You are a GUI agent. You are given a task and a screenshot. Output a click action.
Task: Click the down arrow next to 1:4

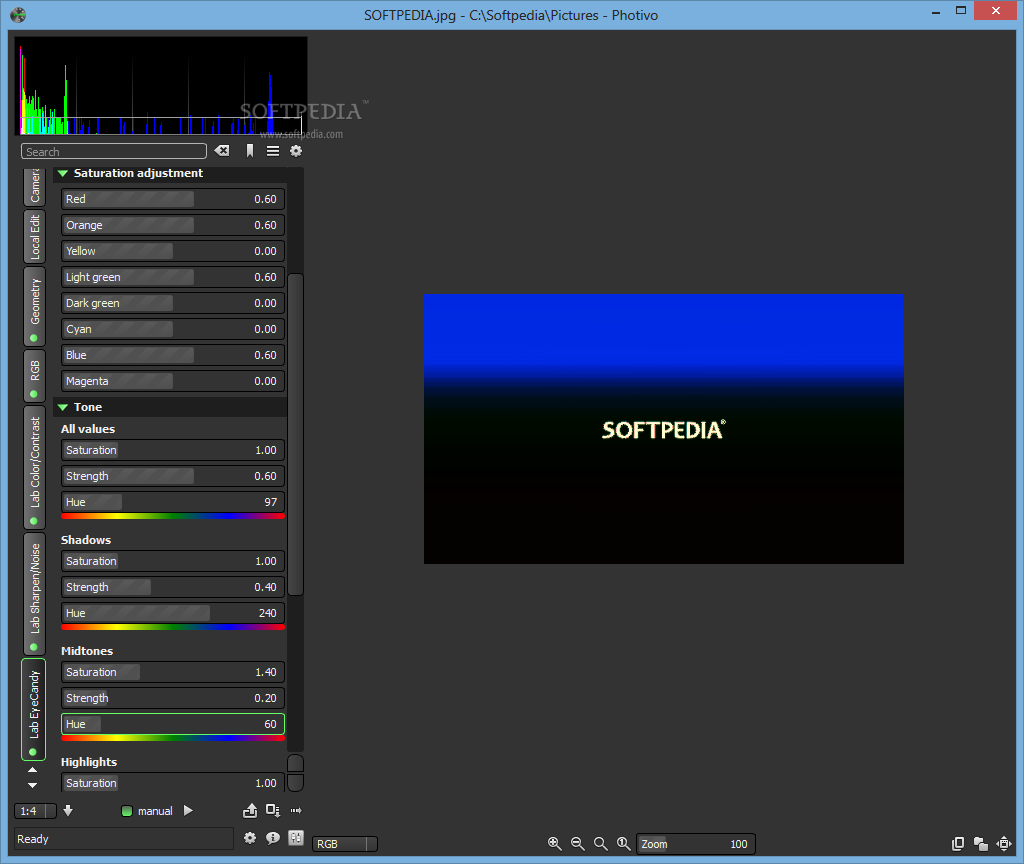pyautogui.click(x=68, y=810)
